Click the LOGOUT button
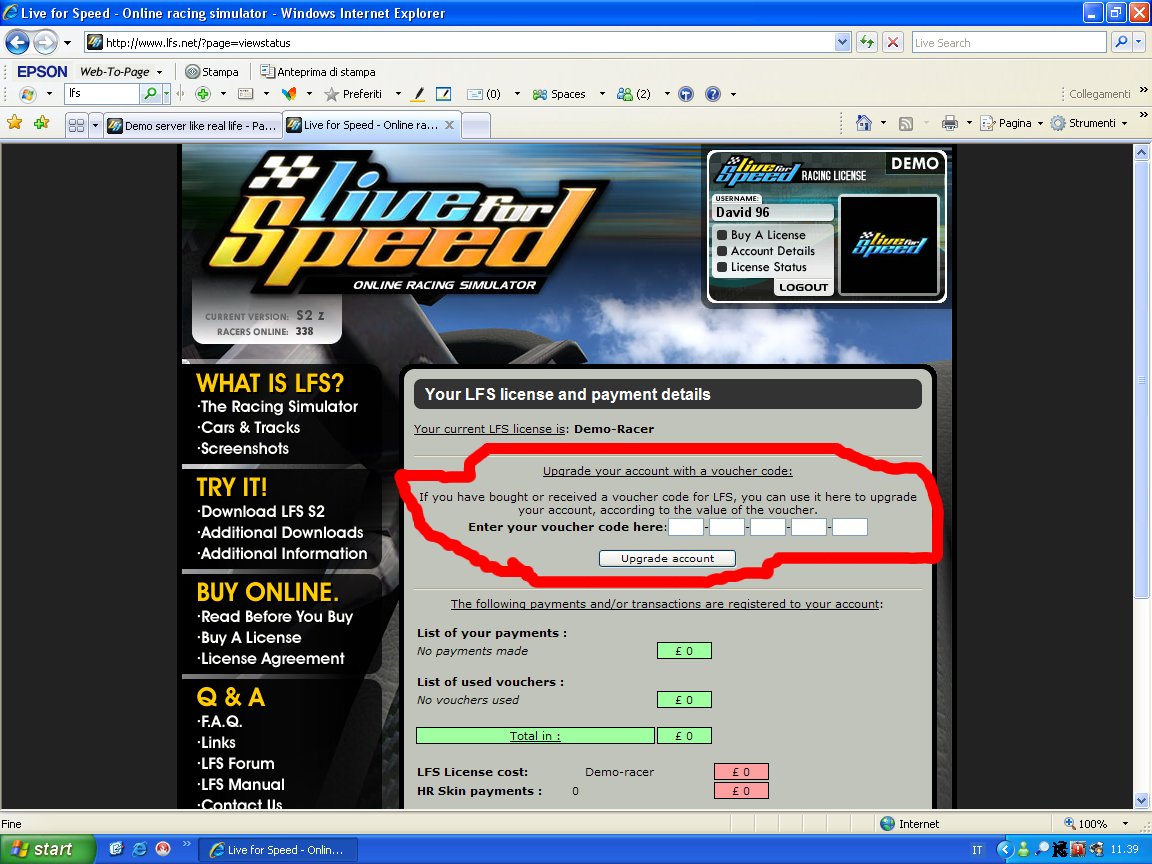Screen dimensions: 1152x864 click(803, 287)
